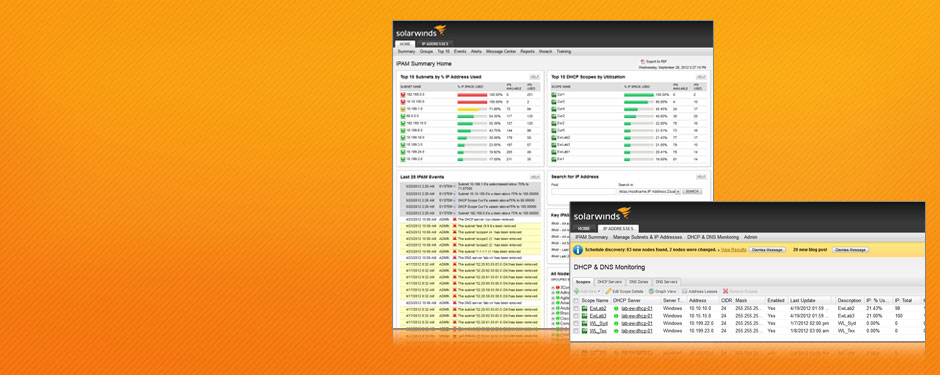Click the scope icon beside EwLab2 row
This screenshot has width=940, height=375.
click(x=585, y=309)
